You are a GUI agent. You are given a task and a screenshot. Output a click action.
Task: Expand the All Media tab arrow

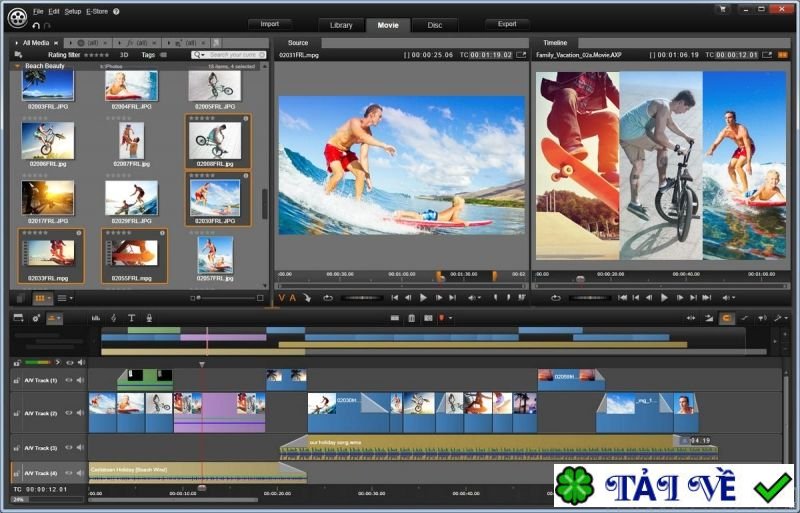coord(15,43)
